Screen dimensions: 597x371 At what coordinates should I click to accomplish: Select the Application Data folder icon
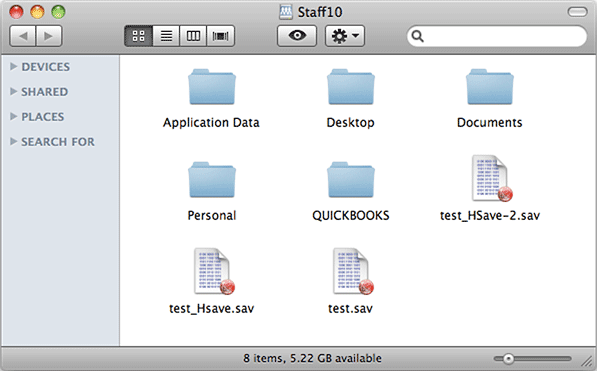pos(212,87)
